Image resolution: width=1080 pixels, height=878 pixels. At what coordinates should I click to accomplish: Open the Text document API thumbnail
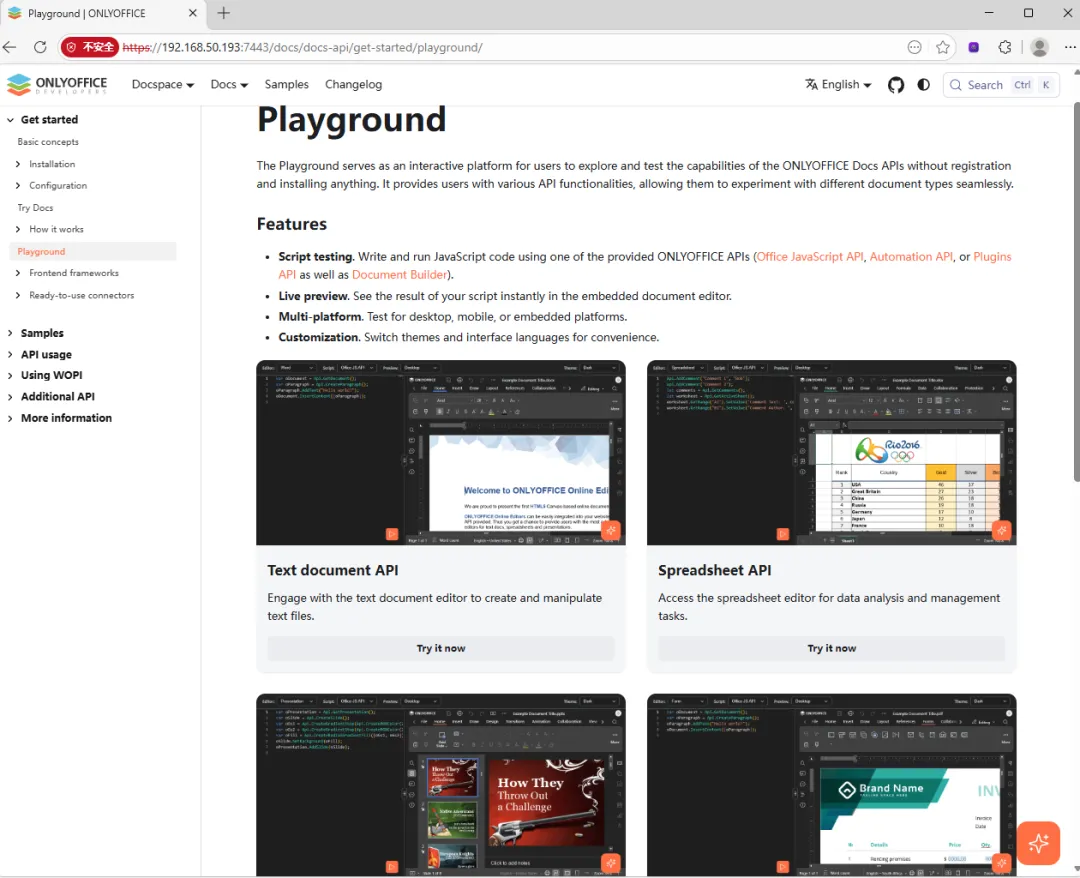pos(441,453)
